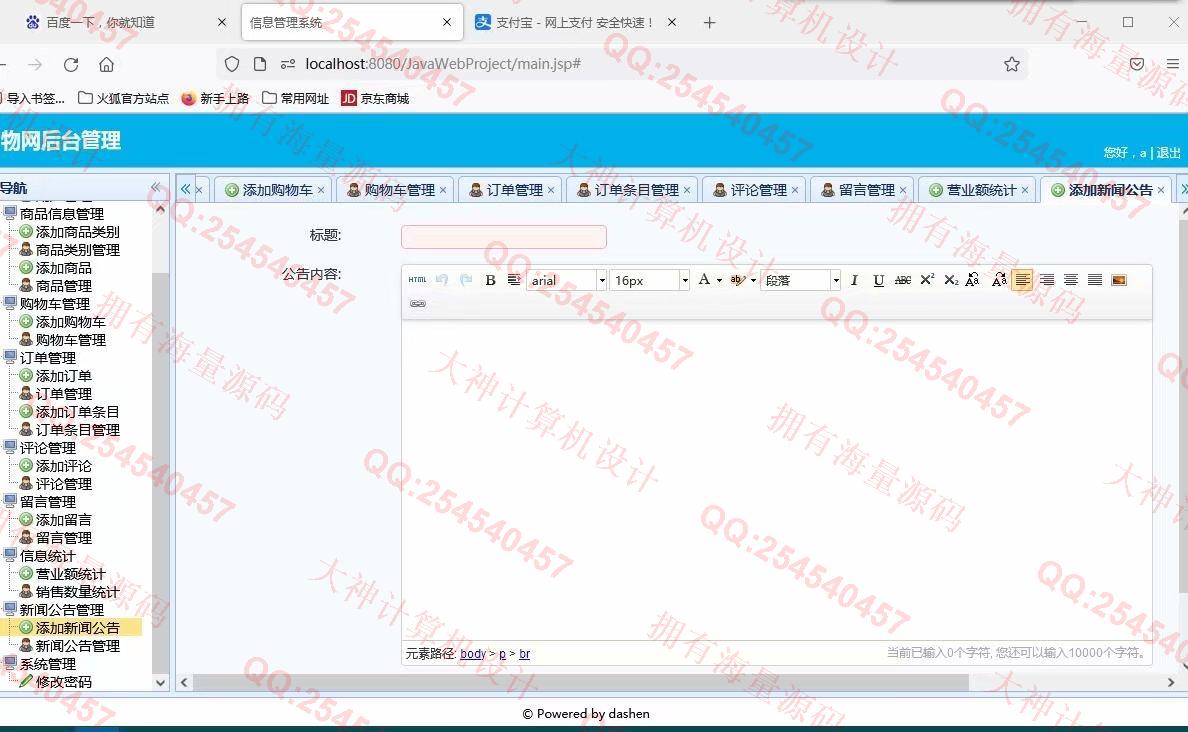The height and width of the screenshot is (732, 1188).
Task: Open 添加订单 in navigation tree
Action: (x=64, y=375)
